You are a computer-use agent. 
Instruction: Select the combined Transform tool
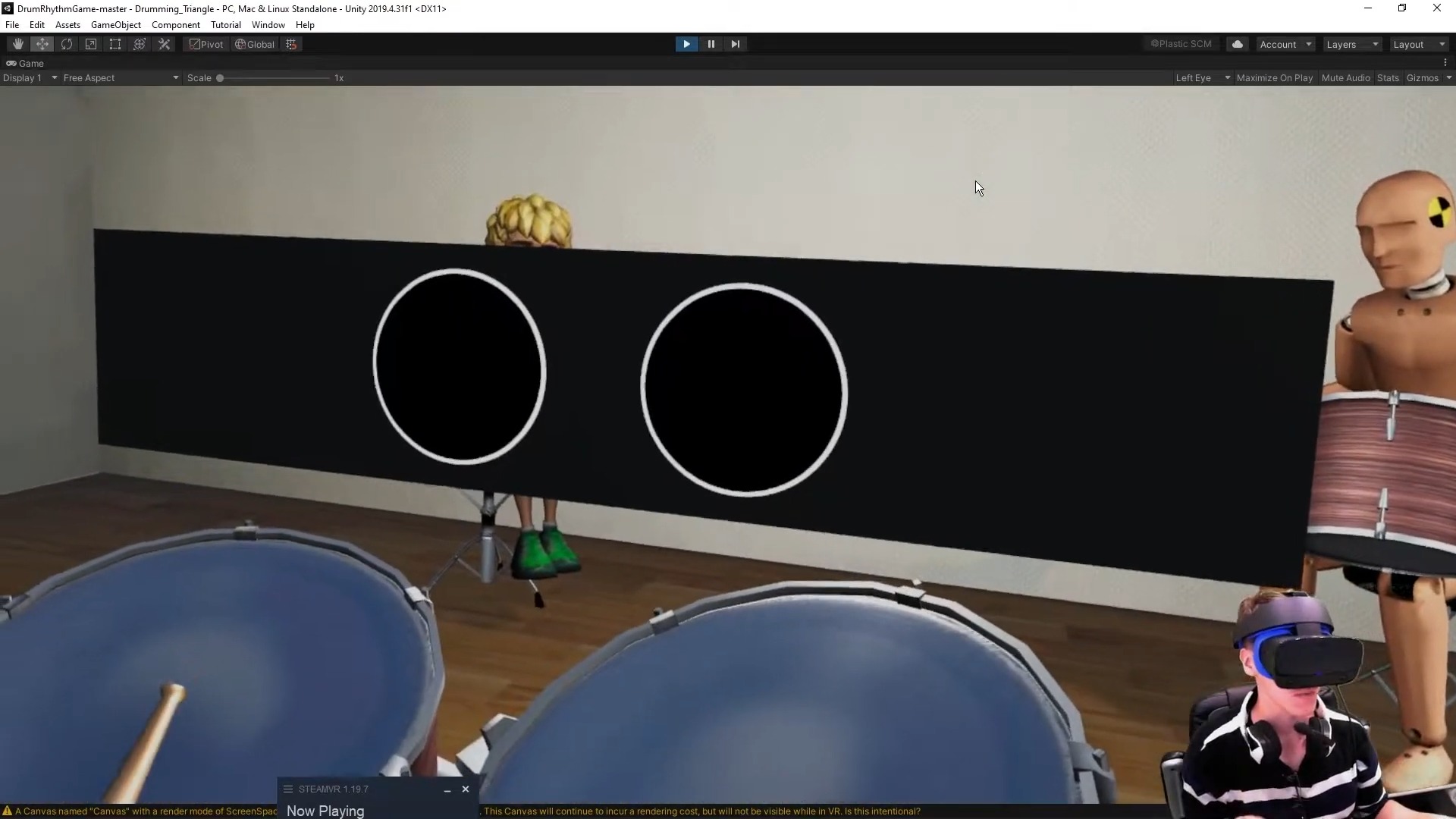(139, 44)
